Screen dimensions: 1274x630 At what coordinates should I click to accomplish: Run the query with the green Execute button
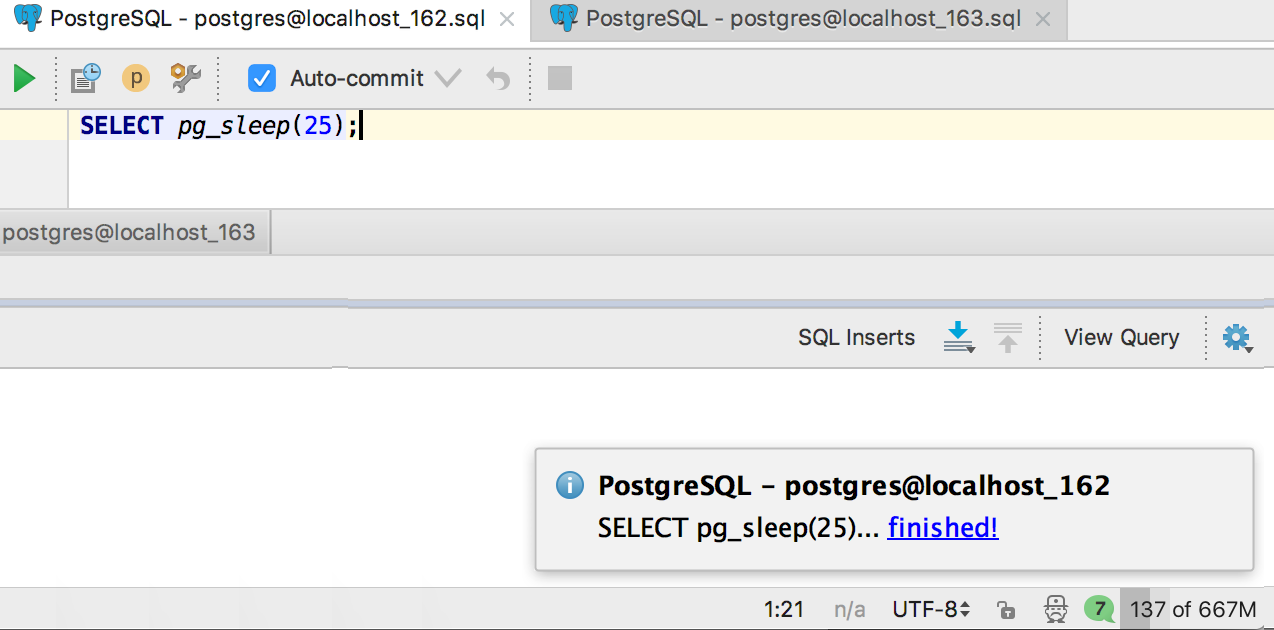[24, 78]
